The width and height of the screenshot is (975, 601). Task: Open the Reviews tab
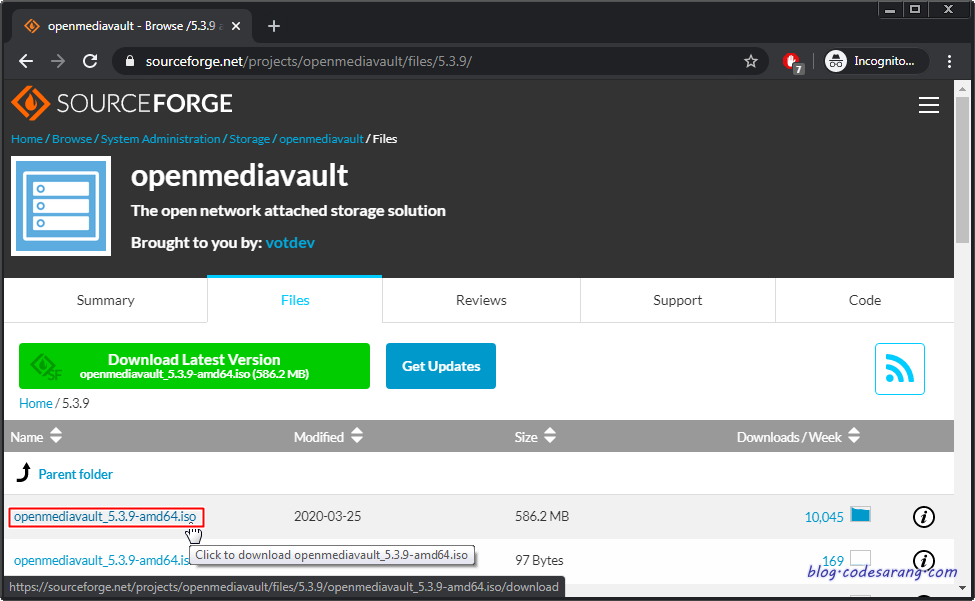(x=481, y=300)
